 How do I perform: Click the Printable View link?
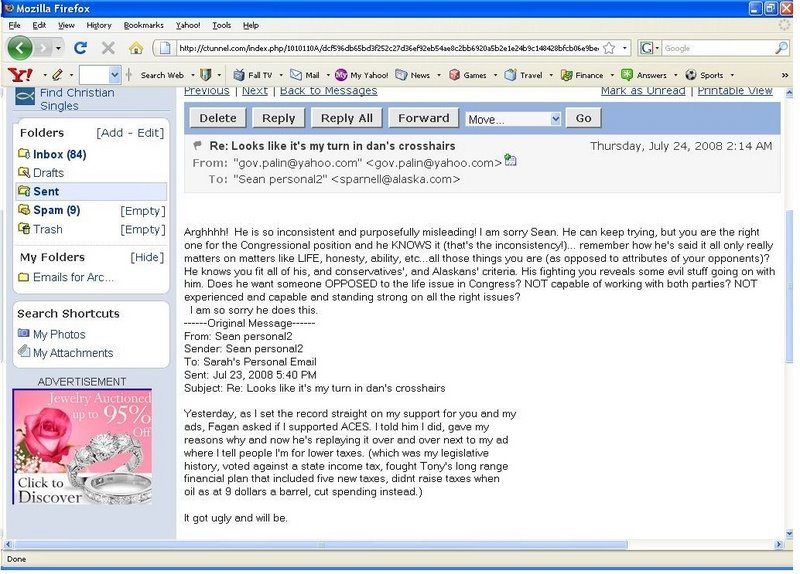tap(735, 91)
